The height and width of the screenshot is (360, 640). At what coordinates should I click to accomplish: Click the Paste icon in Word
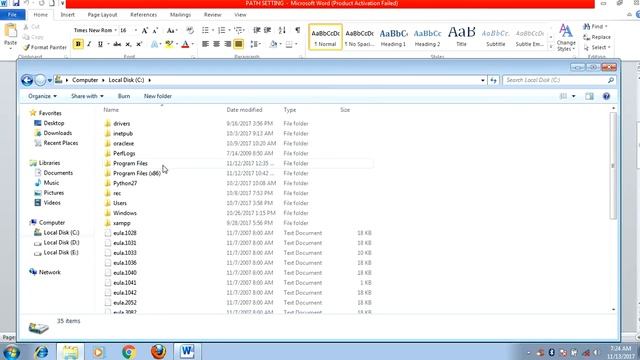[x=11, y=31]
